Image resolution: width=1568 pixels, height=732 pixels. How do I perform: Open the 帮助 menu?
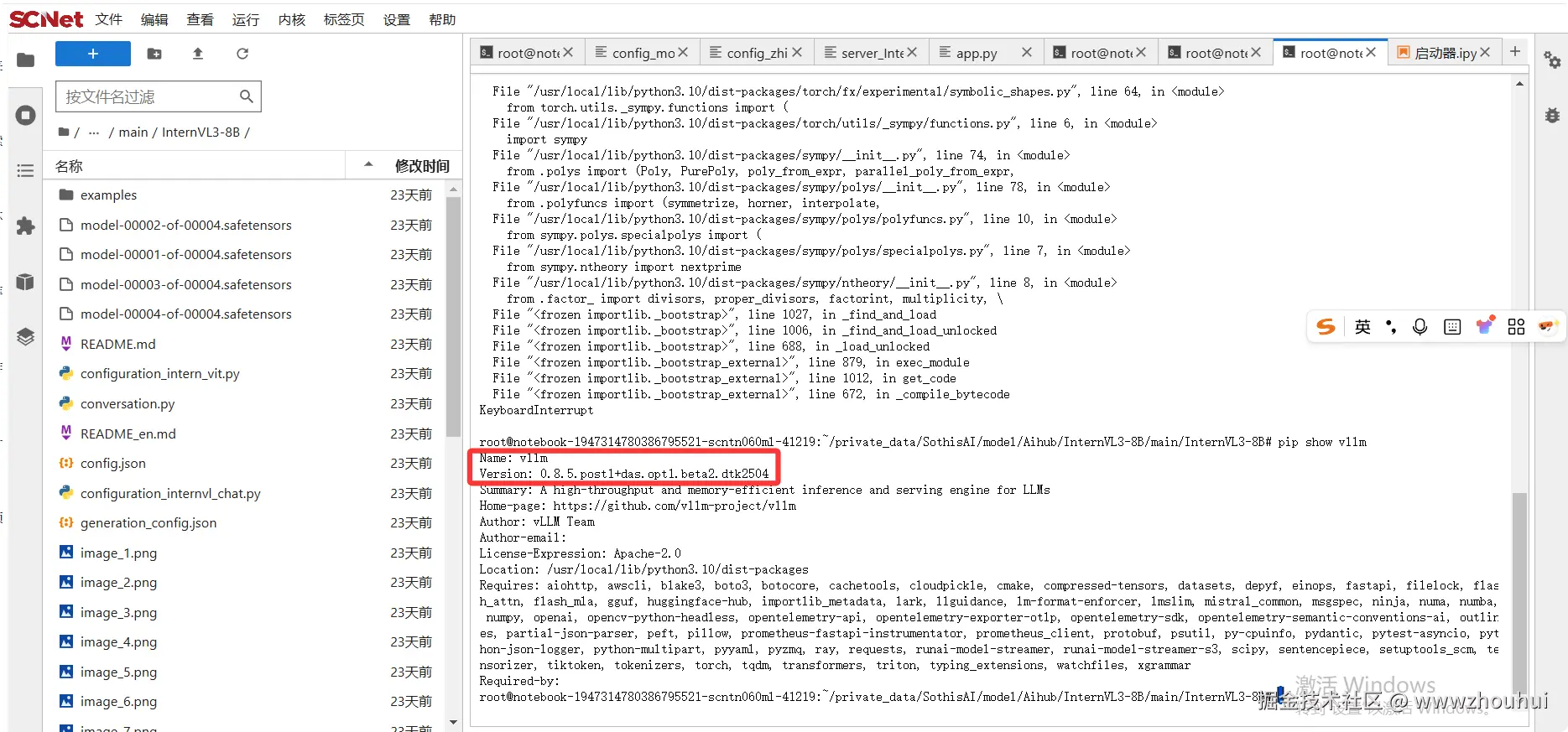tap(442, 19)
